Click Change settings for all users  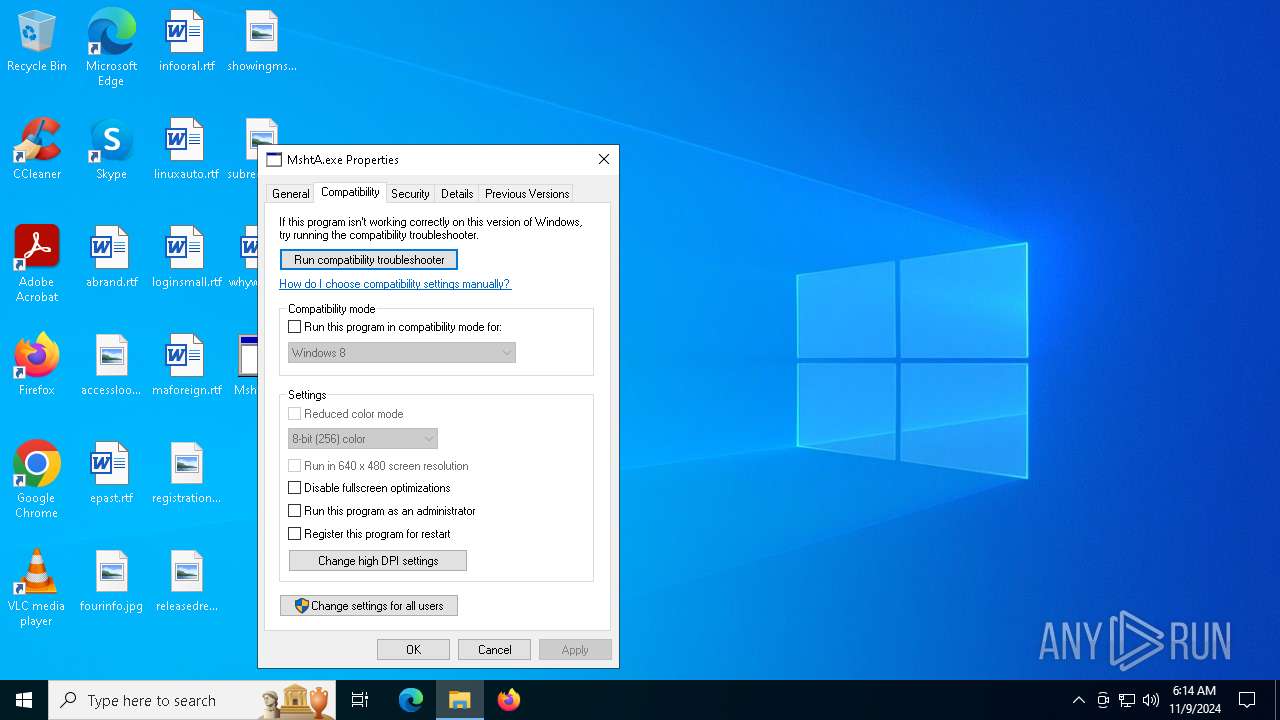369,606
